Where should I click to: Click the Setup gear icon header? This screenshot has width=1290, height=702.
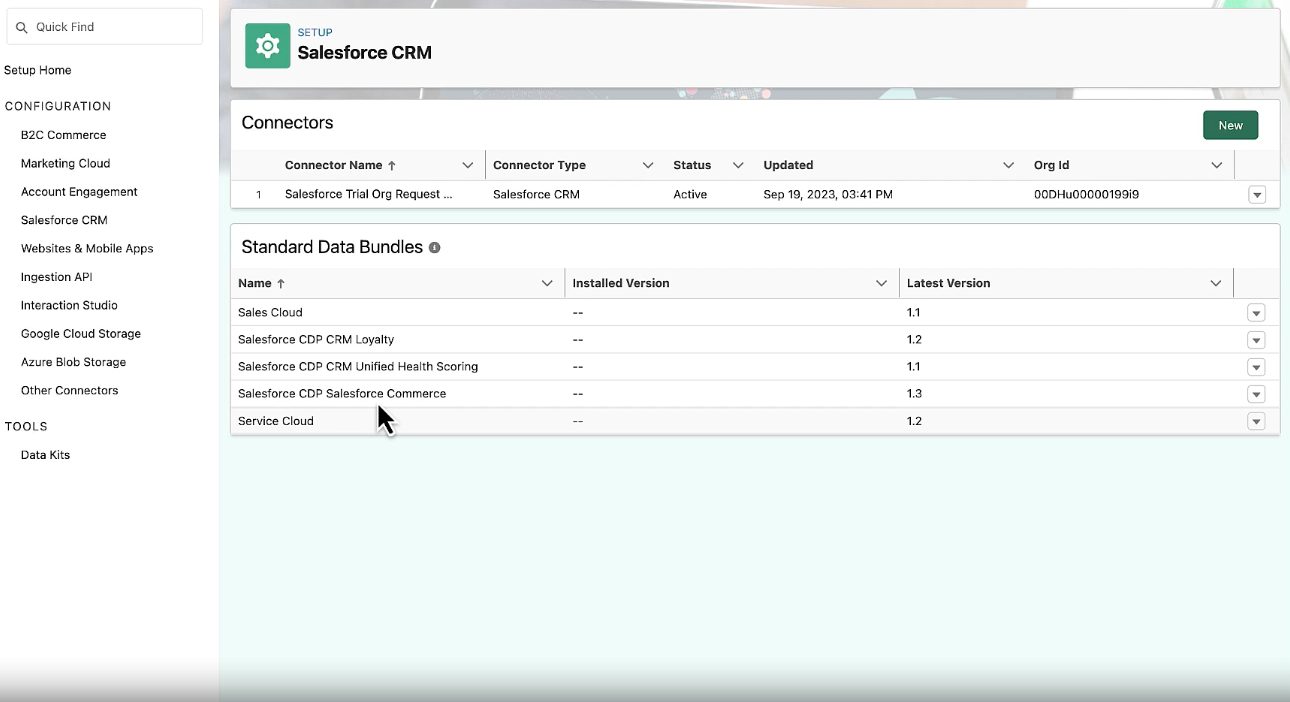tap(266, 45)
